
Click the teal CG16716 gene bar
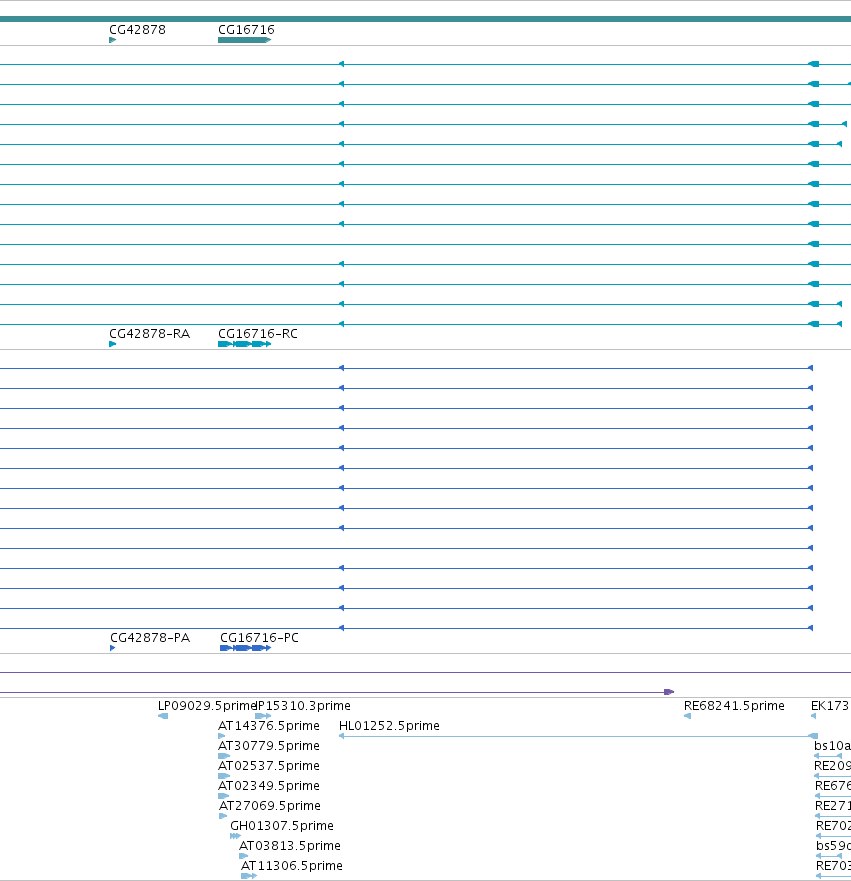[244, 40]
